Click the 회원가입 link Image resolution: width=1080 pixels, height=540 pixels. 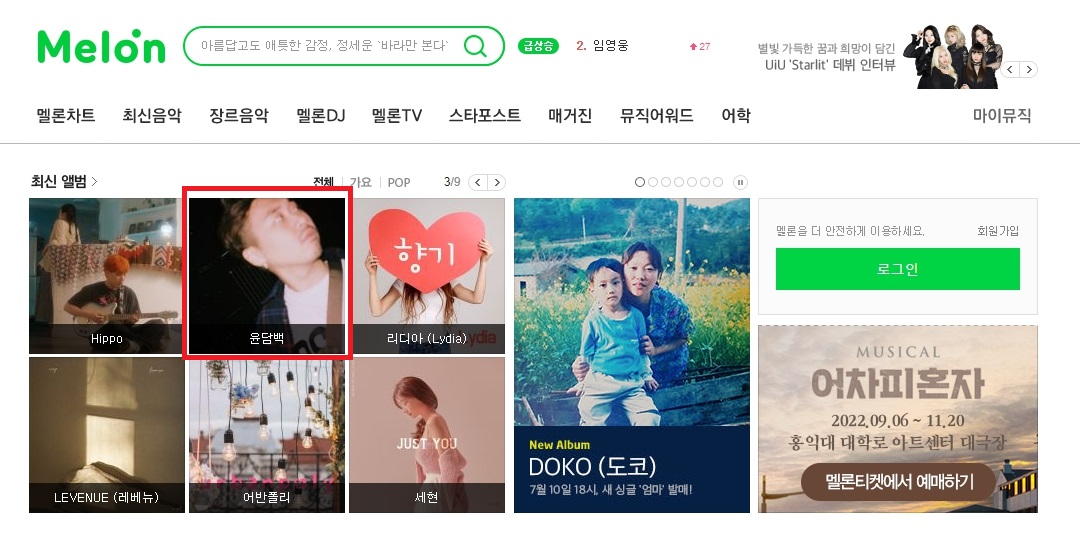[x=998, y=231]
